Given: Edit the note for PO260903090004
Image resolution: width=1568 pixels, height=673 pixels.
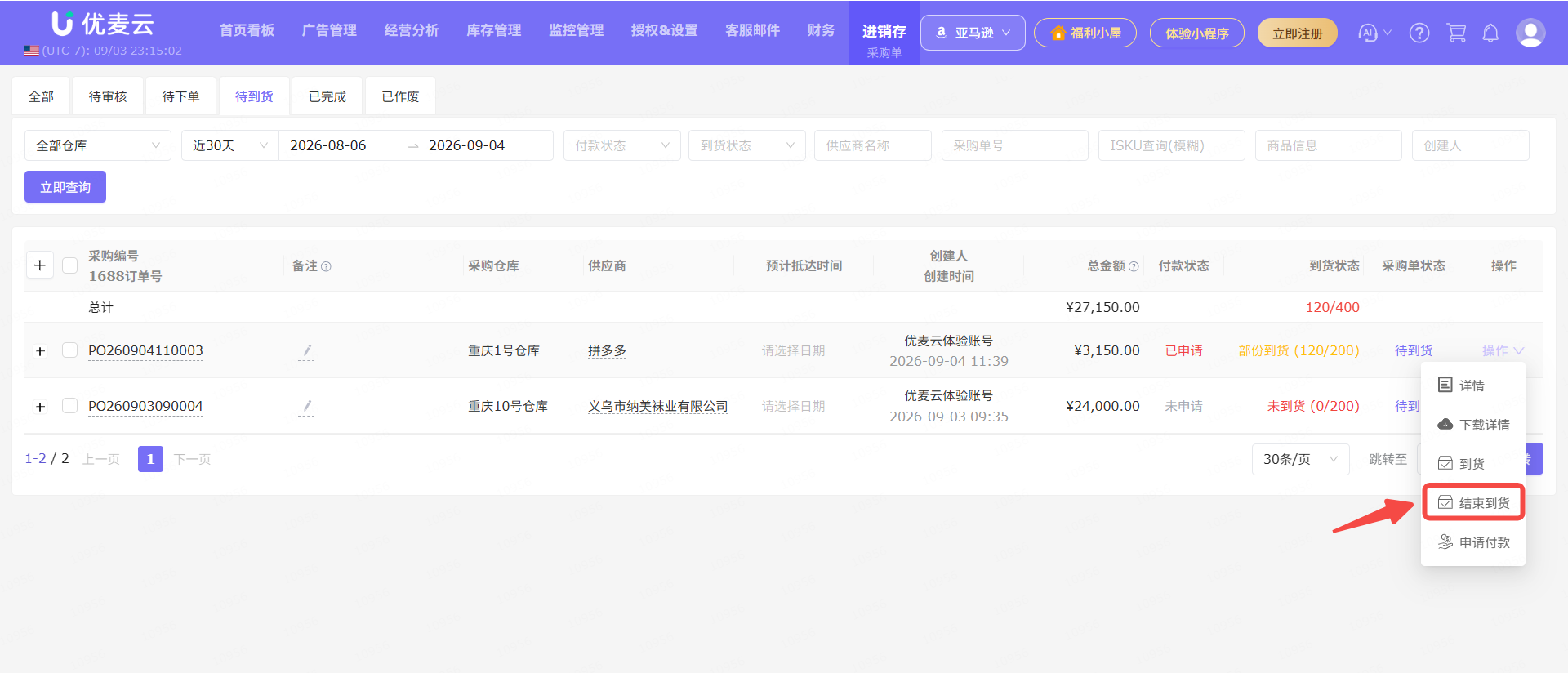Looking at the screenshot, I should pyautogui.click(x=306, y=407).
